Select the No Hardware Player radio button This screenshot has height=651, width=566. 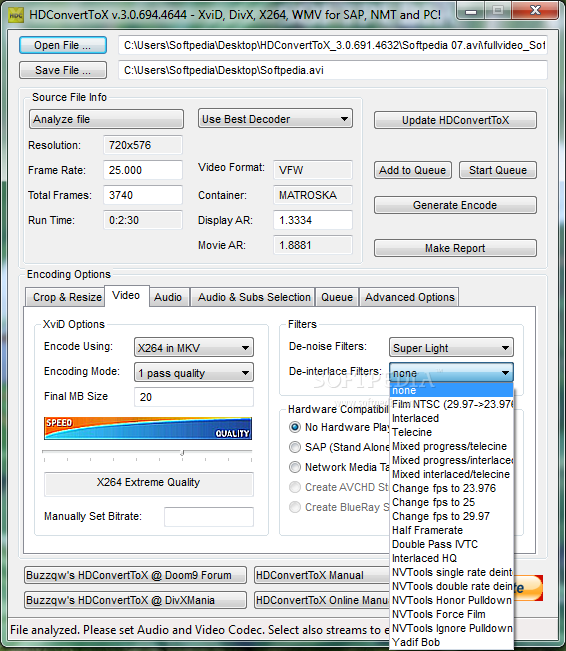[295, 427]
